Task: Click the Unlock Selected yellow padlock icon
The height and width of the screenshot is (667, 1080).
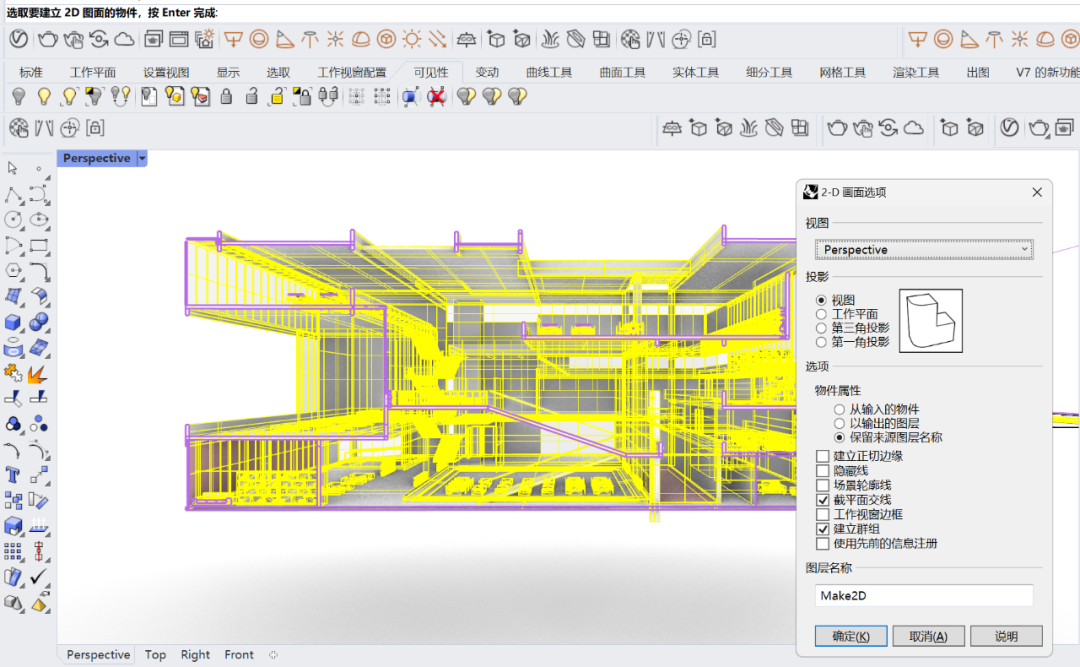Action: (276, 96)
